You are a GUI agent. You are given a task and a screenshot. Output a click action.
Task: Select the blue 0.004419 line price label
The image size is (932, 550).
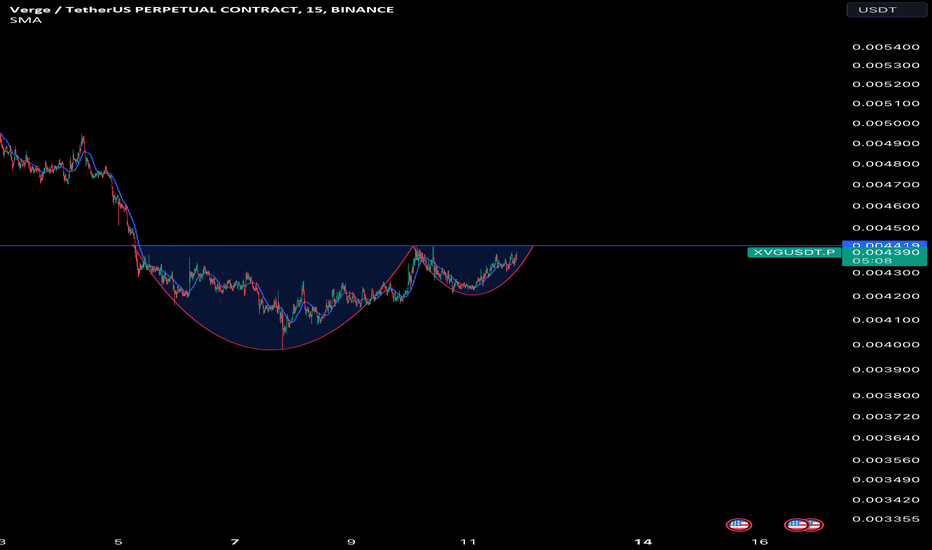pos(884,244)
